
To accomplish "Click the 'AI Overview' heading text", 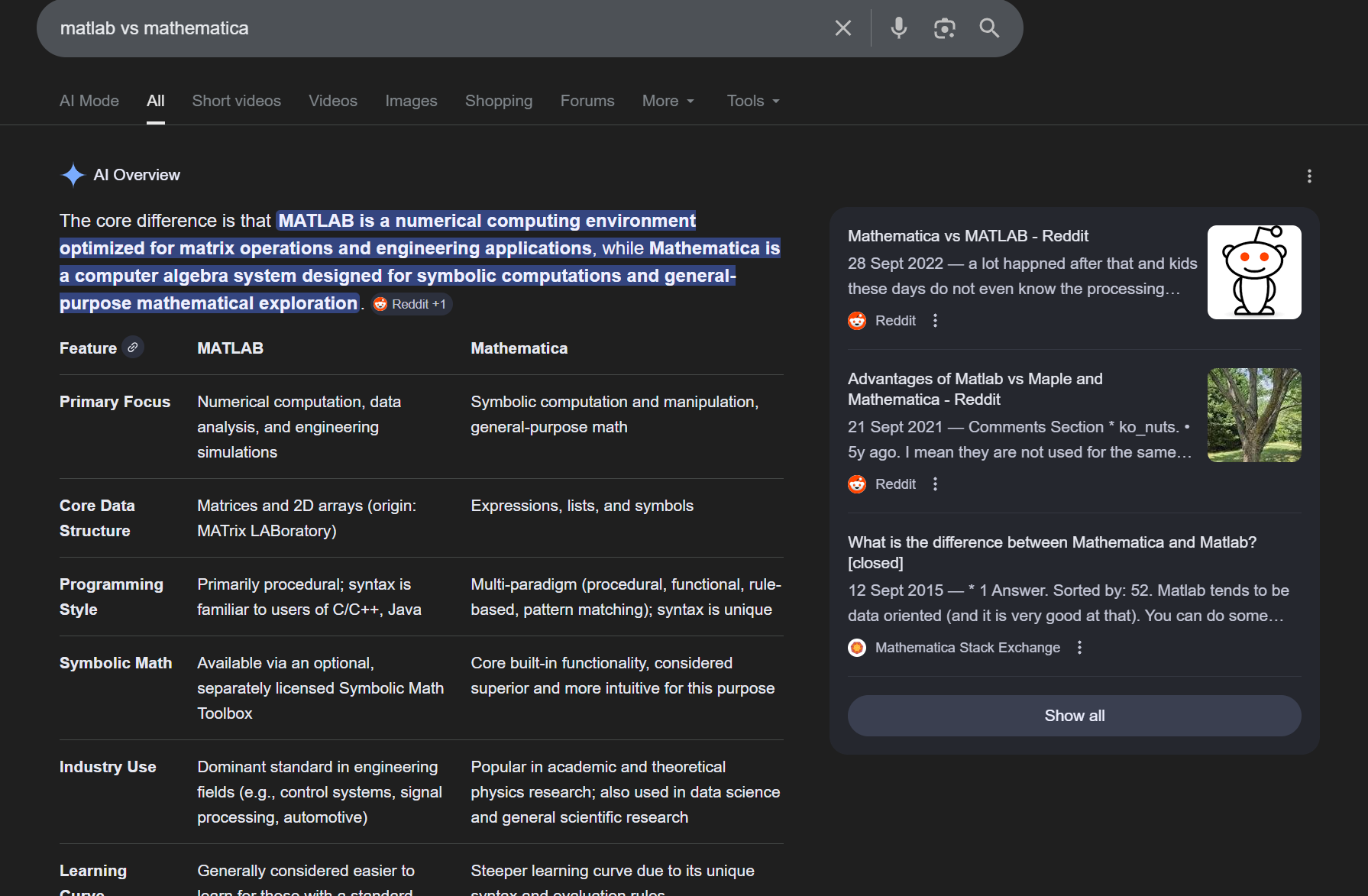I will point(137,175).
